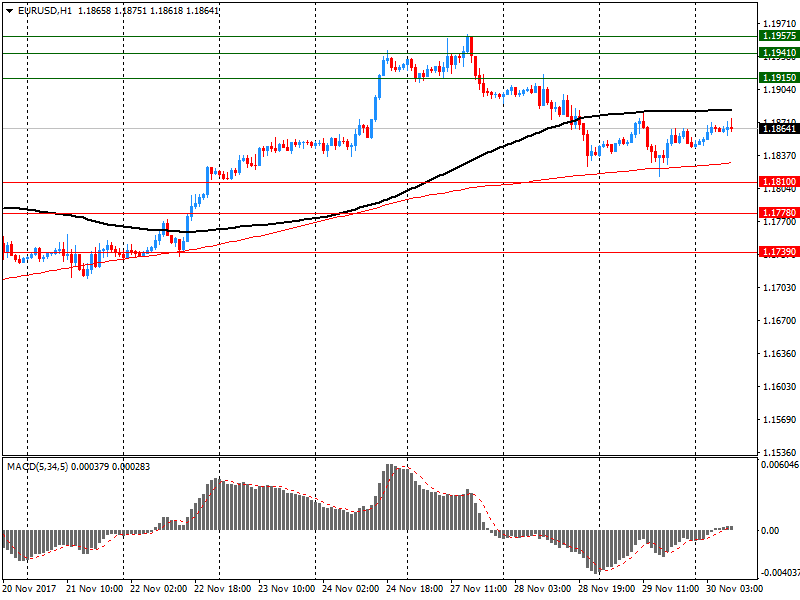Click the 20 Nov 2017 time axis label

click(31, 589)
